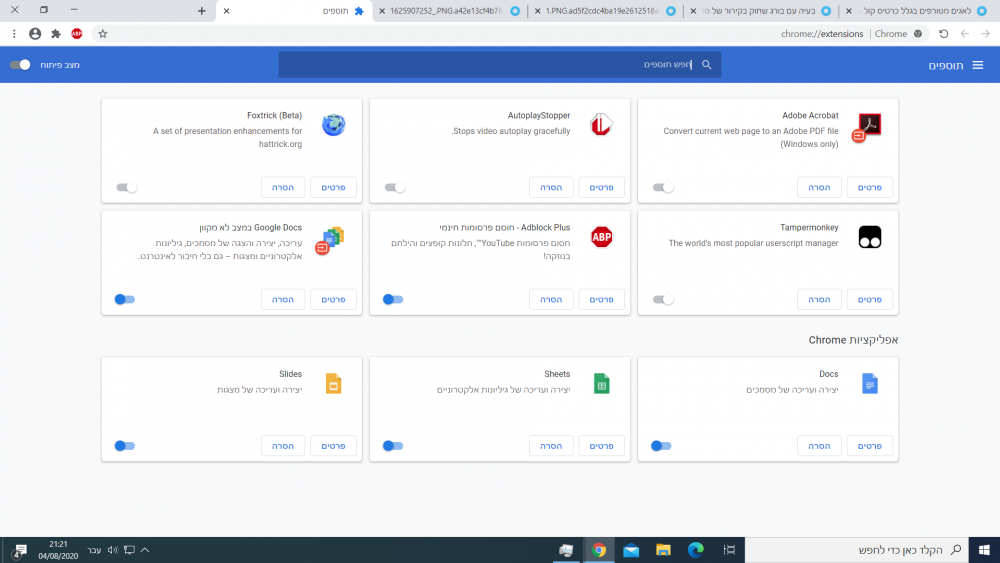Toggle developer mode switch
This screenshot has width=1000, height=563.
[20, 64]
